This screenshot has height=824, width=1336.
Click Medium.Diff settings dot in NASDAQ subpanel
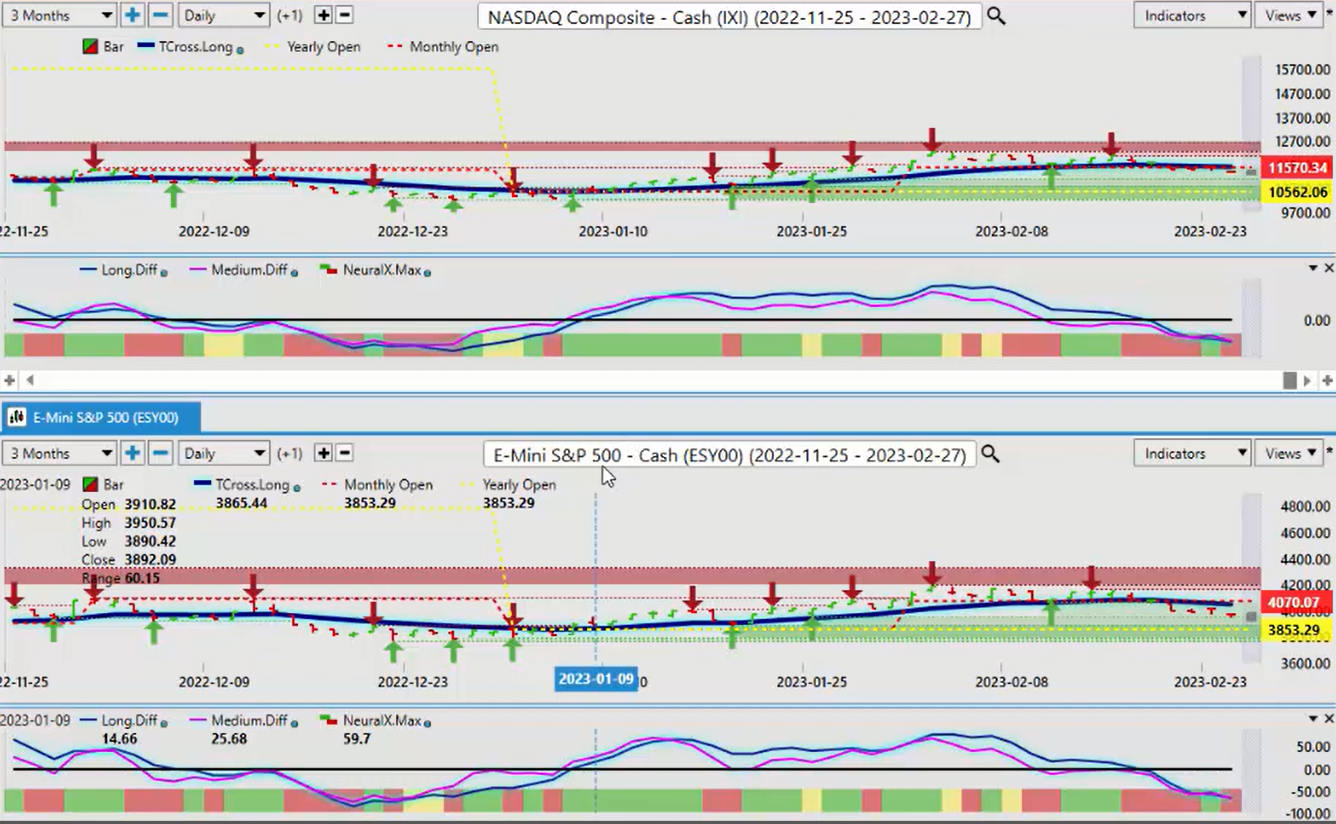coord(294,272)
